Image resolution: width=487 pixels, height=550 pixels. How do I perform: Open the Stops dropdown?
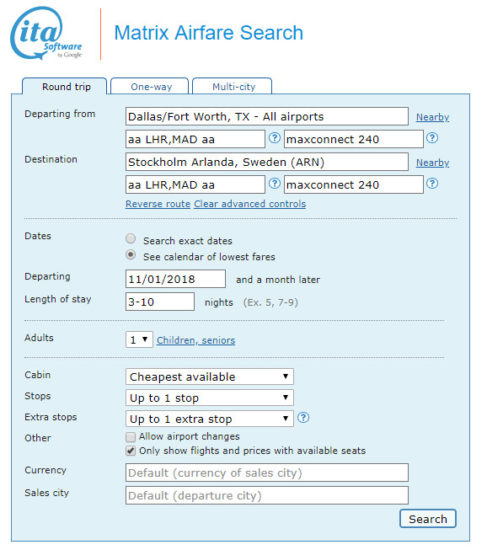point(209,398)
